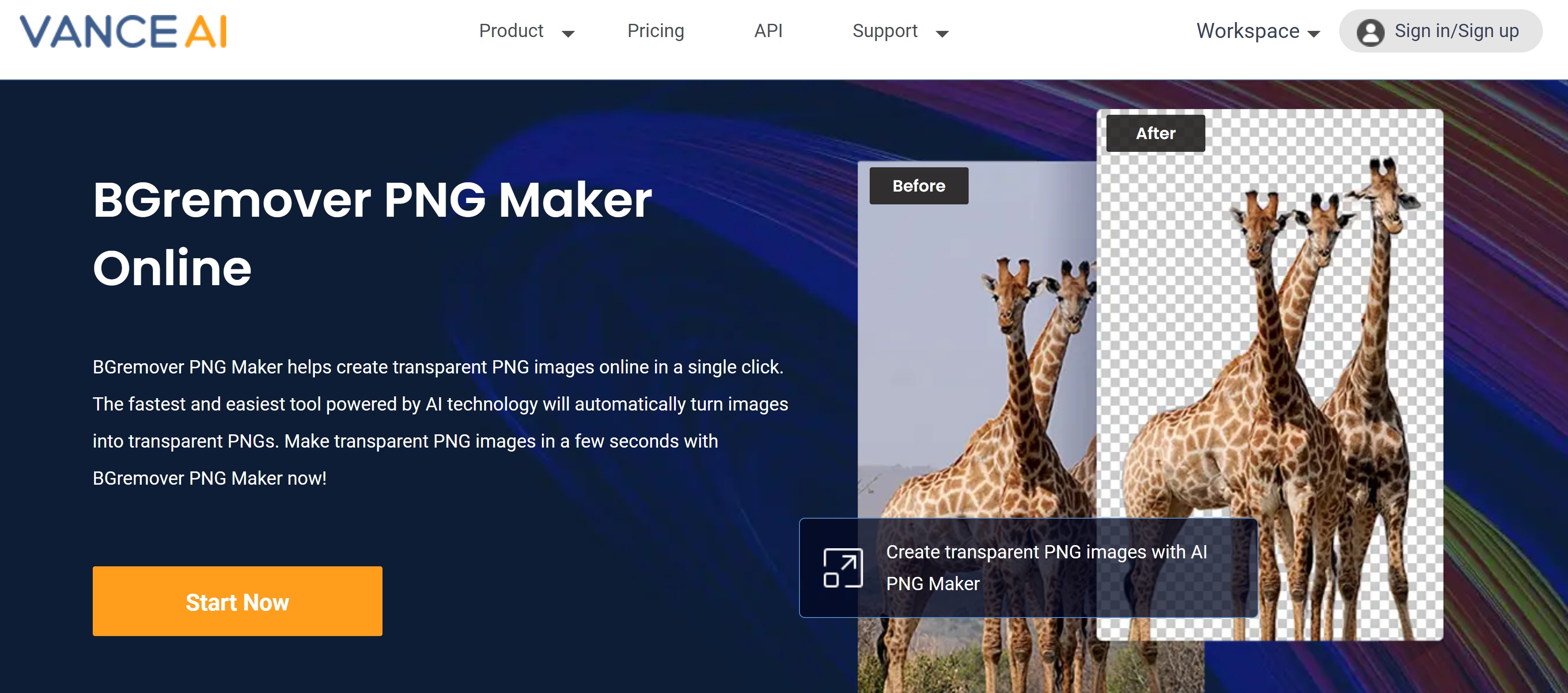
Task: Click Create transparent PNG images card text
Action: (x=1046, y=568)
